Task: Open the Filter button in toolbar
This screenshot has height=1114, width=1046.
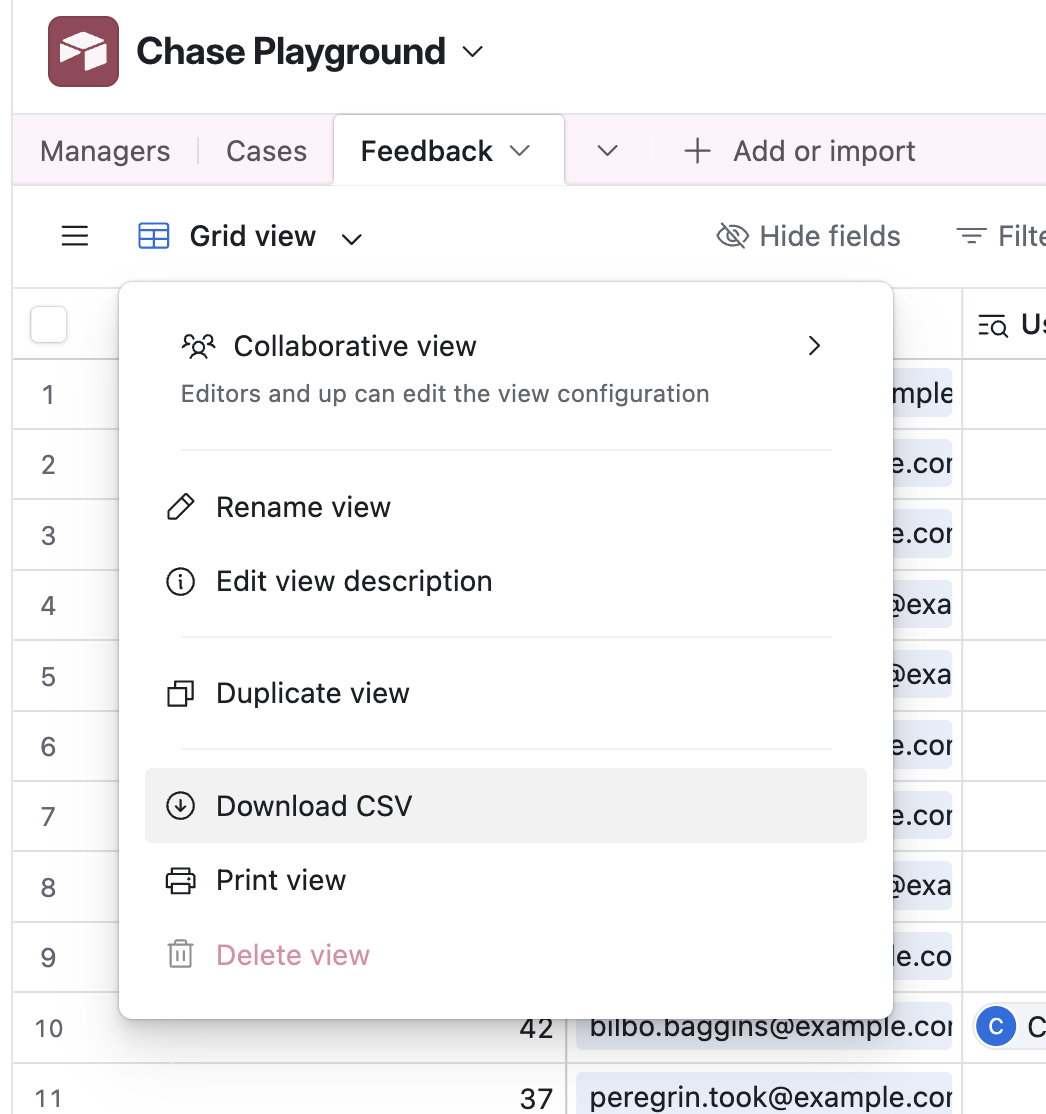Action: 1000,237
